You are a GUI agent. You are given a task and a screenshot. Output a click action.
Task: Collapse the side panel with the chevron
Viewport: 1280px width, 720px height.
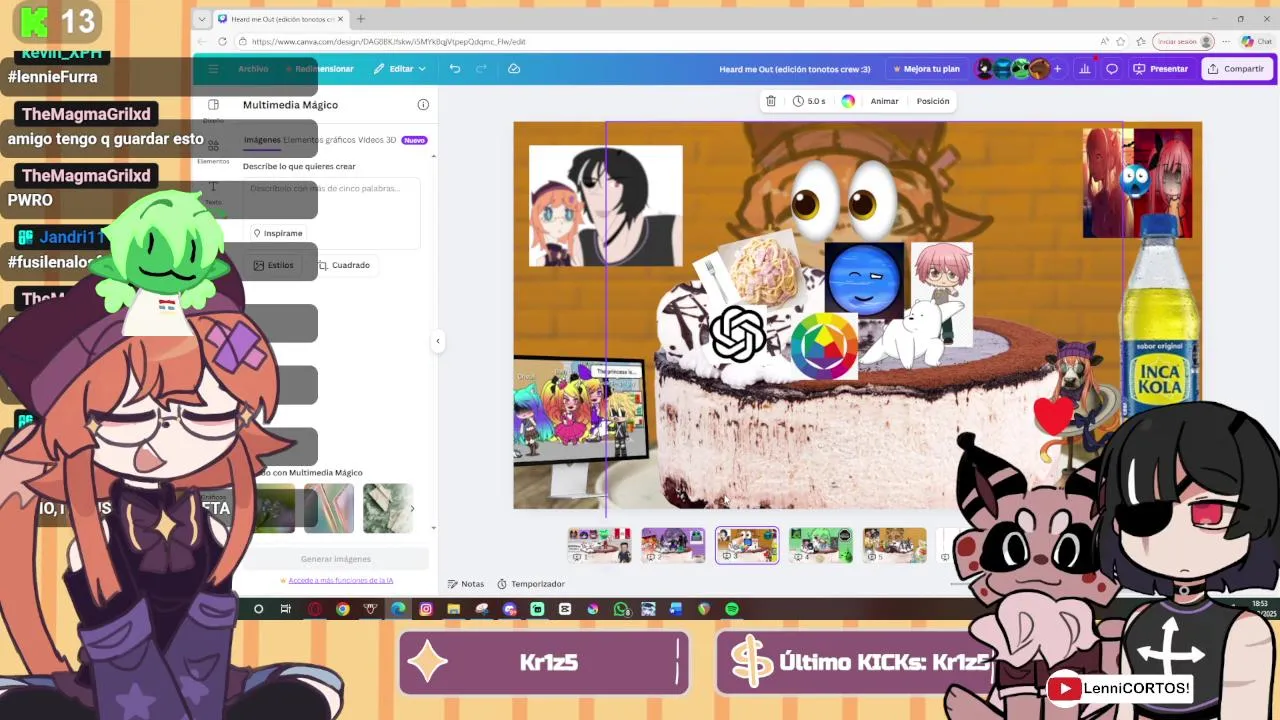437,341
